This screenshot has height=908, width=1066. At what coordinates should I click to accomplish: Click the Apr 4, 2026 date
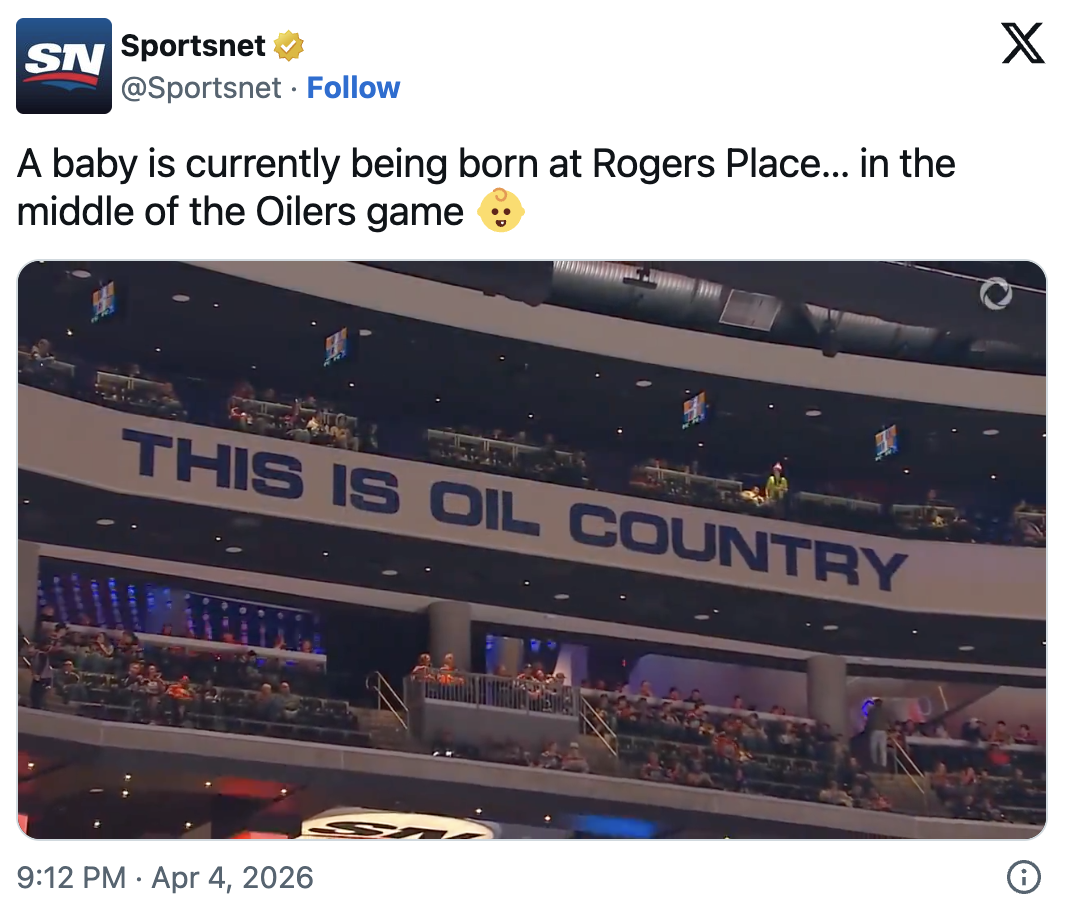pos(231,878)
